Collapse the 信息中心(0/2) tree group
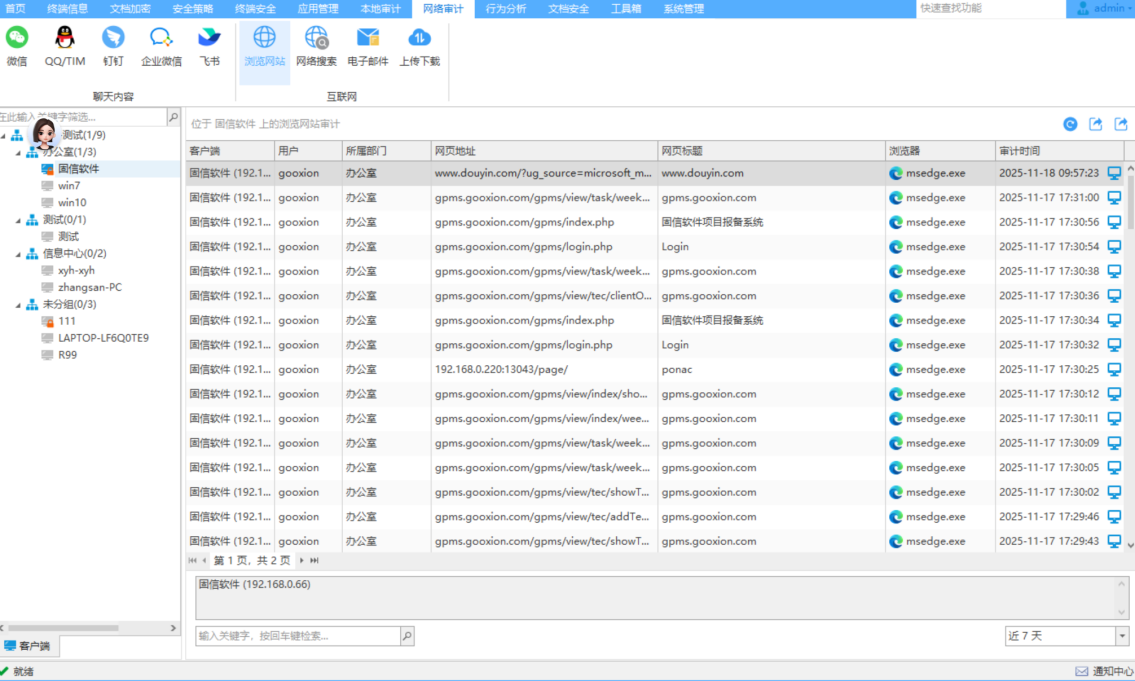Screen dimensions: 1135x681 click(x=18, y=254)
